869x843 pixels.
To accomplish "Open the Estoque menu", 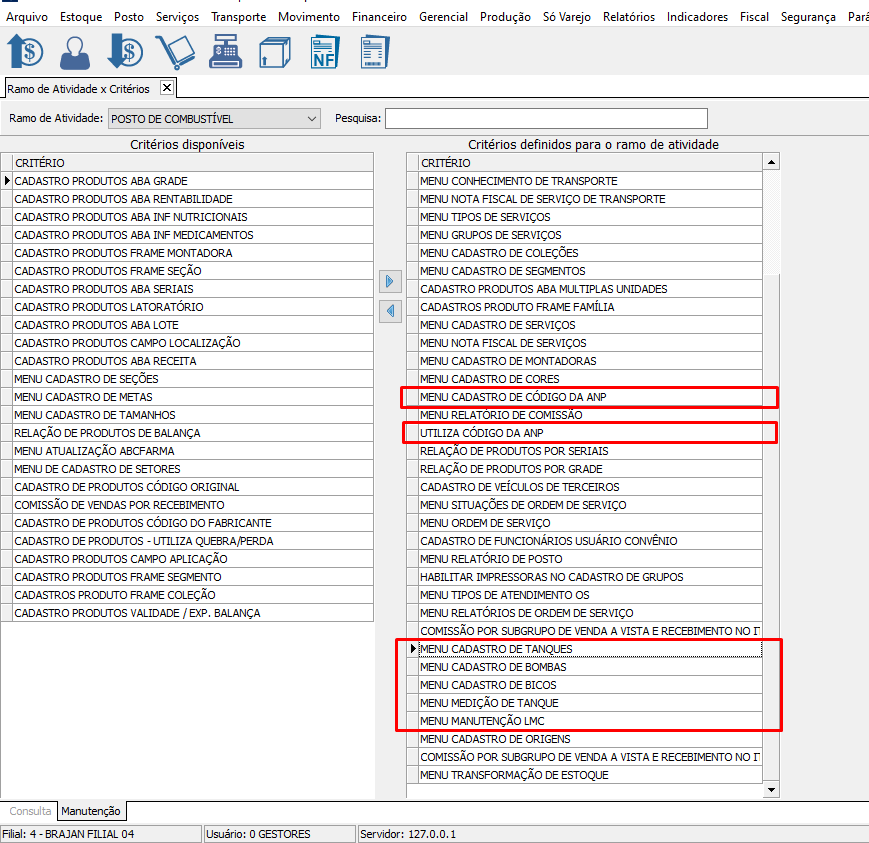I will pyautogui.click(x=81, y=17).
